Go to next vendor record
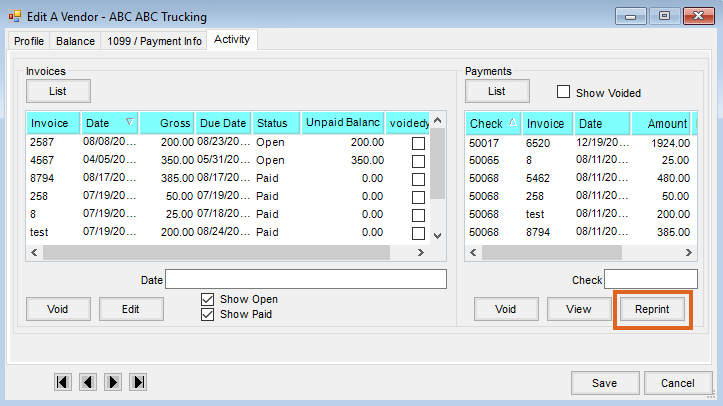The image size is (723, 406). pos(113,382)
